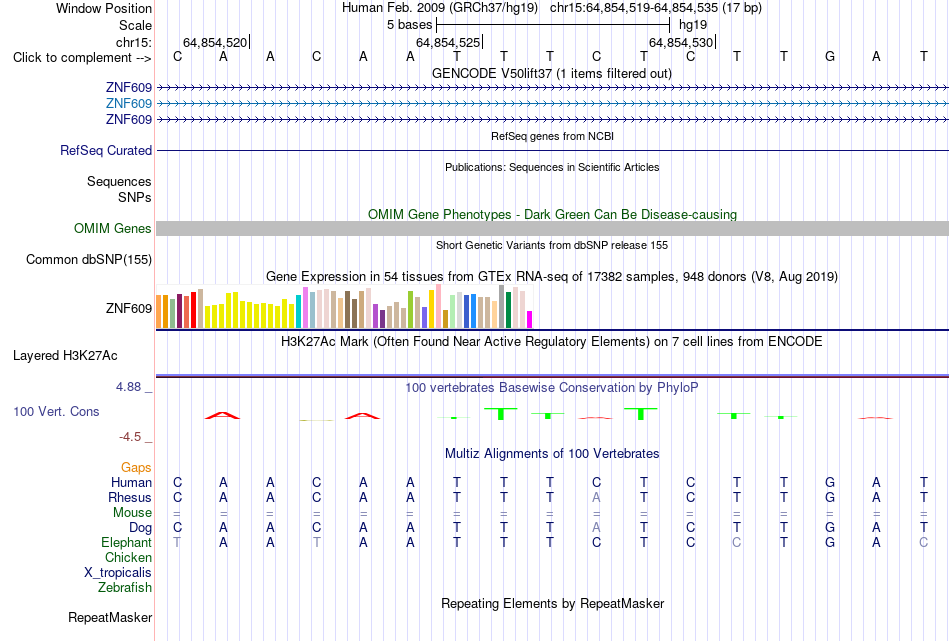Open the OMIM Genes track label
This screenshot has width=950, height=641.
[x=113, y=228]
